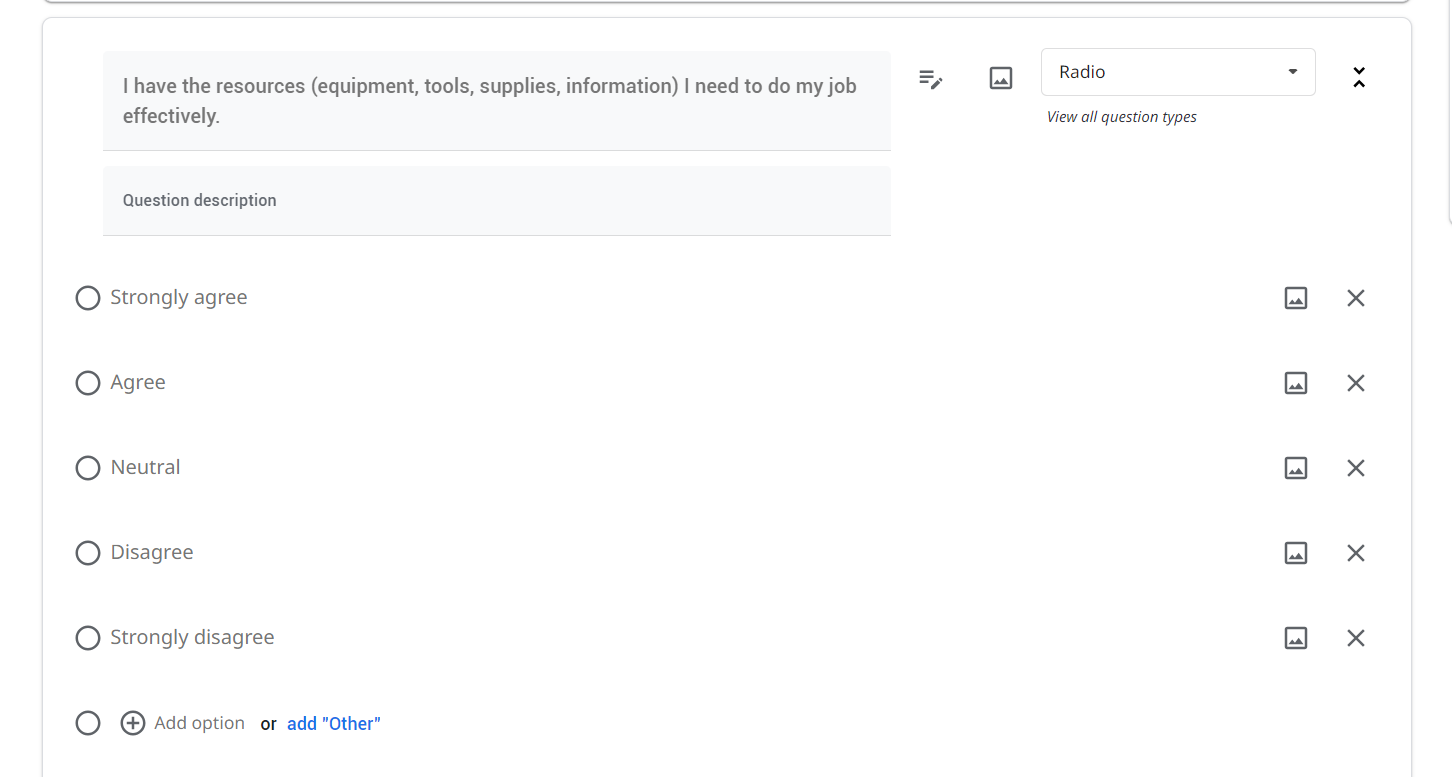The height and width of the screenshot is (777, 1452).
Task: Click View all question types link
Action: tap(1121, 117)
